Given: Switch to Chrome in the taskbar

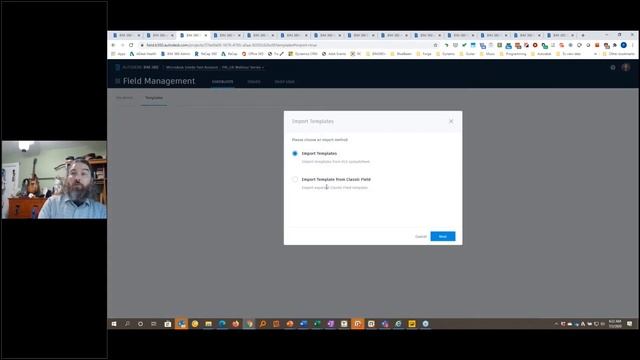Looking at the screenshot, I should (x=249, y=324).
